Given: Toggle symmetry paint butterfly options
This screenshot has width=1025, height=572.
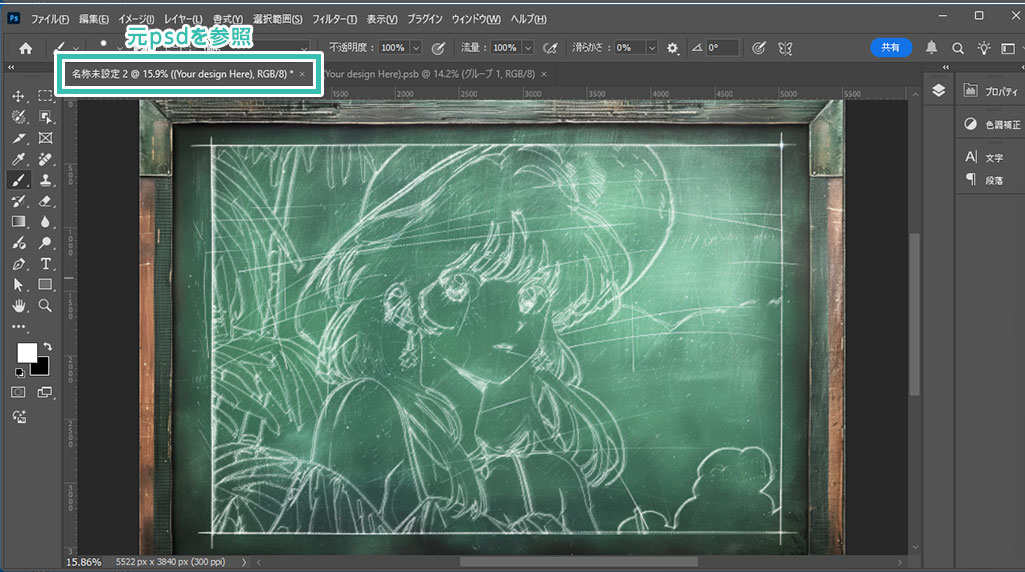Looking at the screenshot, I should 785,48.
